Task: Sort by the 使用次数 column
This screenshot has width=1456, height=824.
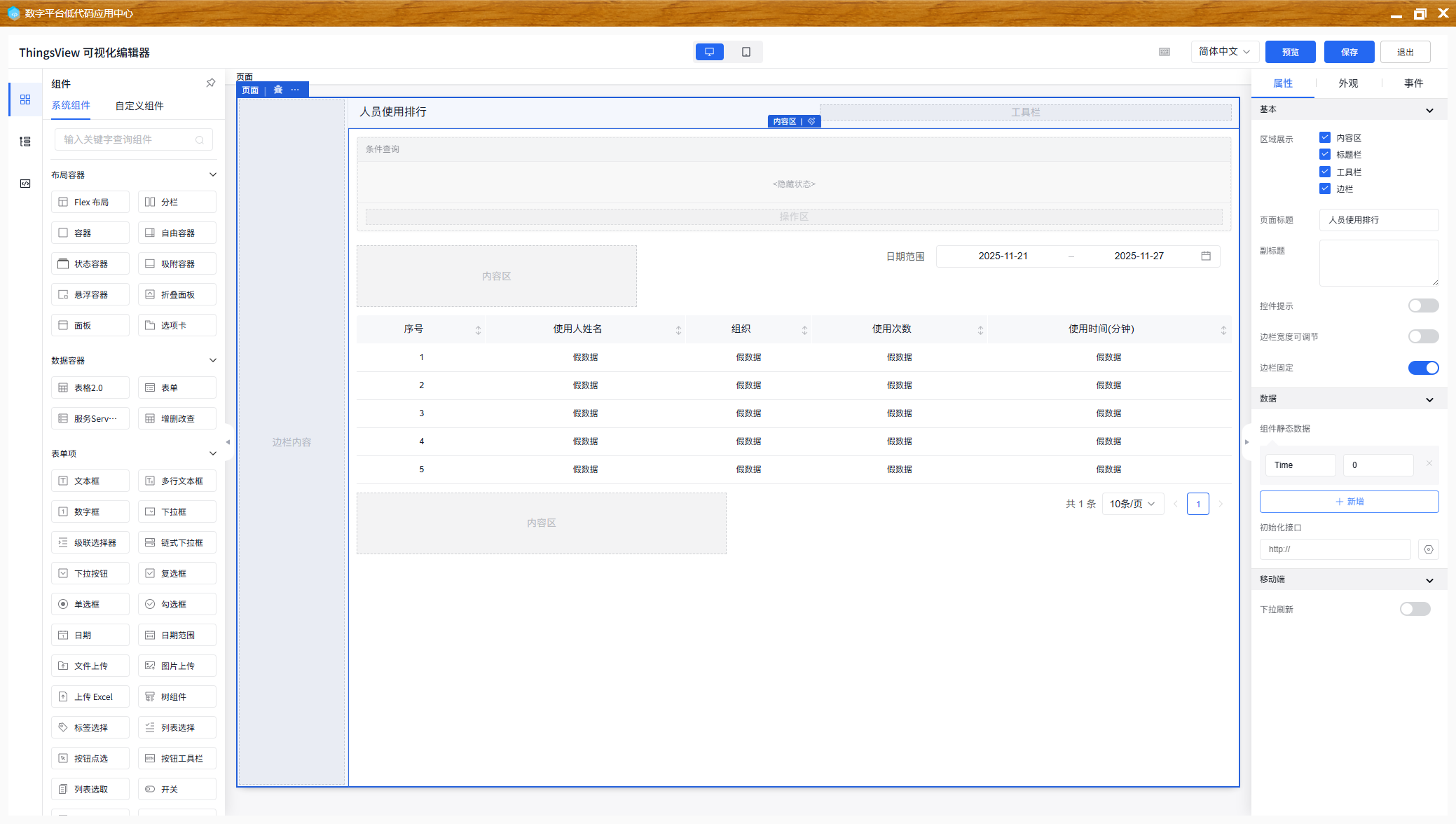Action: (x=980, y=329)
